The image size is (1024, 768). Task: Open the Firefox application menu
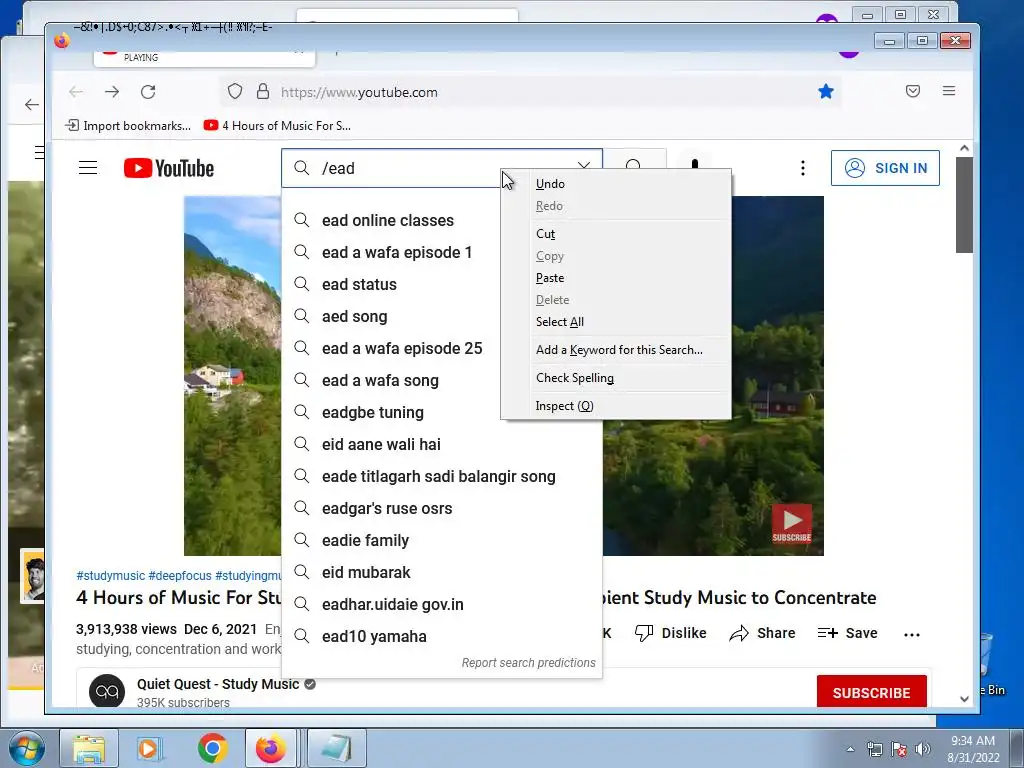pos(949,91)
